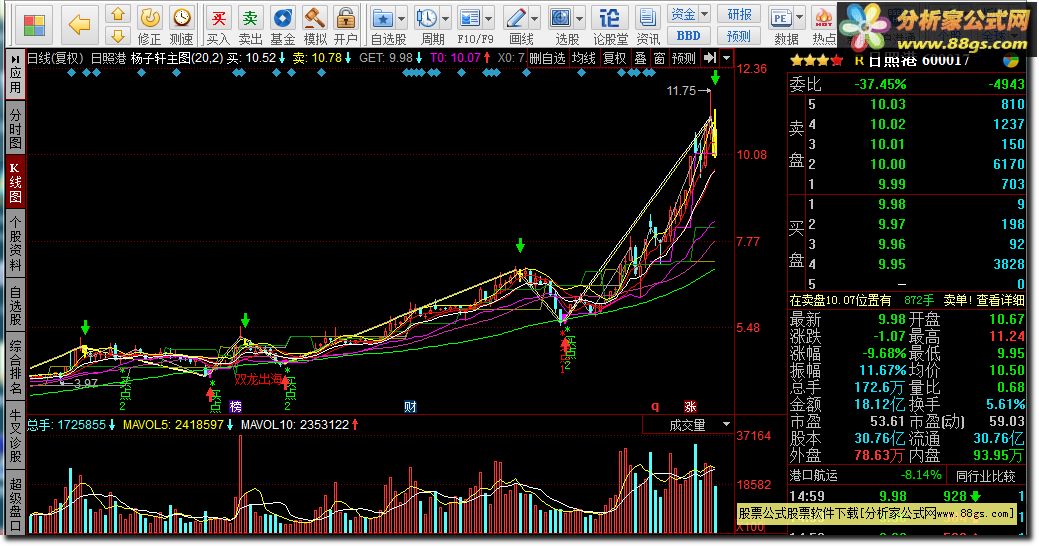
Task: Expand the 数据 PE dropdown arrow
Action: [800, 19]
